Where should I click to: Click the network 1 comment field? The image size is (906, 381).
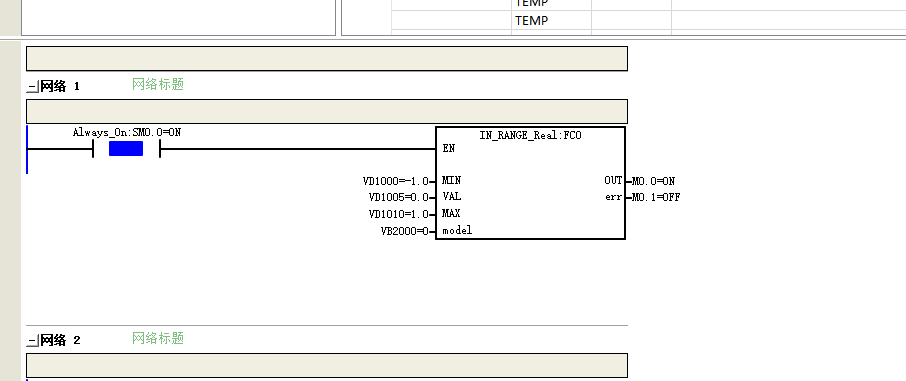[x=327, y=112]
